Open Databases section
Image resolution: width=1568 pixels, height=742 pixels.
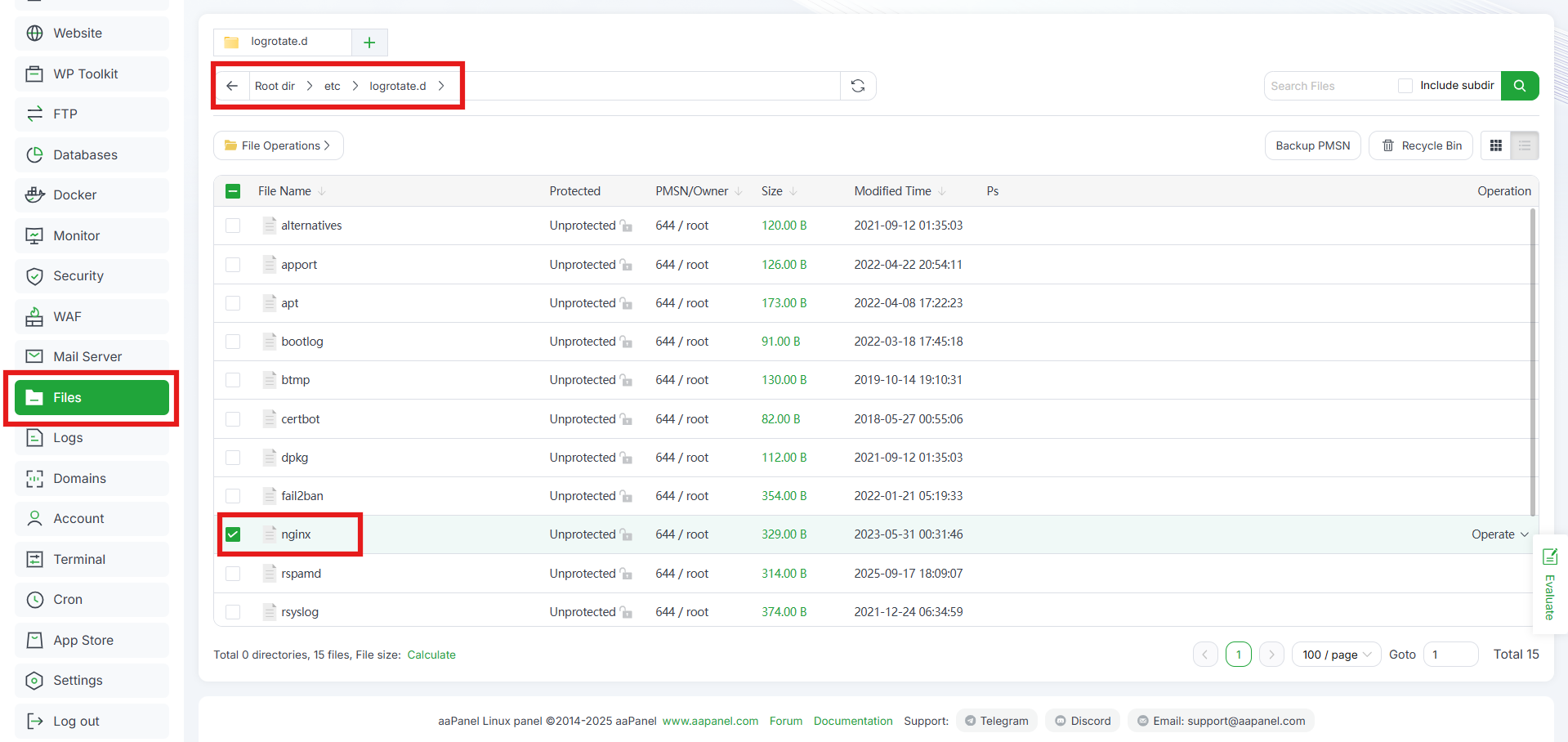[92, 154]
